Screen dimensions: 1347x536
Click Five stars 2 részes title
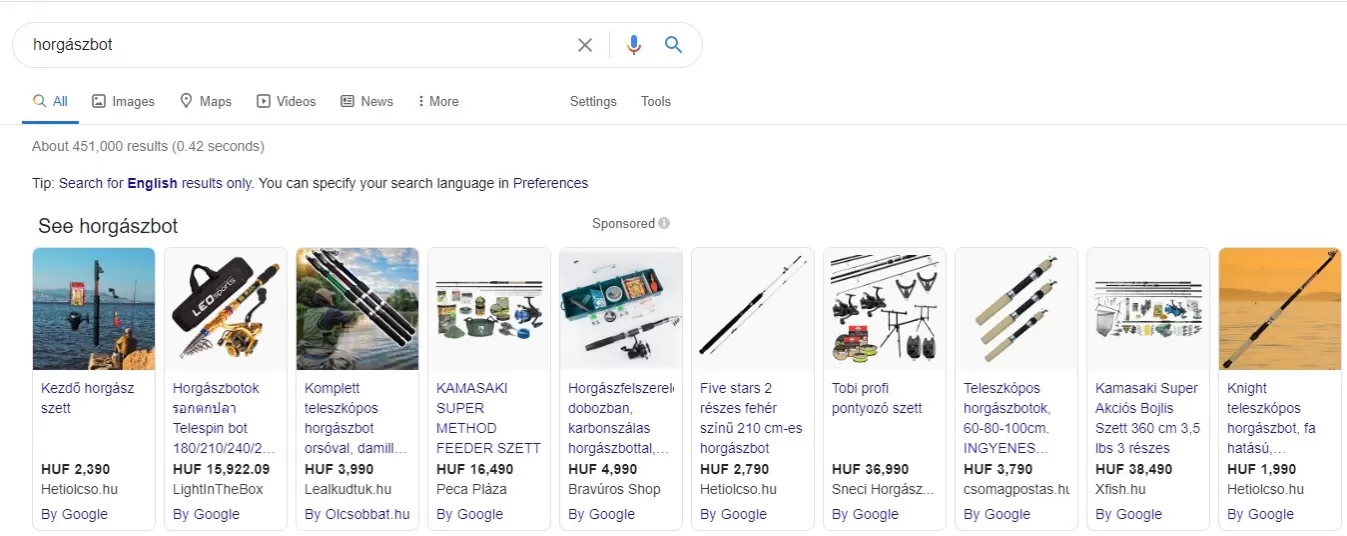tap(752, 418)
